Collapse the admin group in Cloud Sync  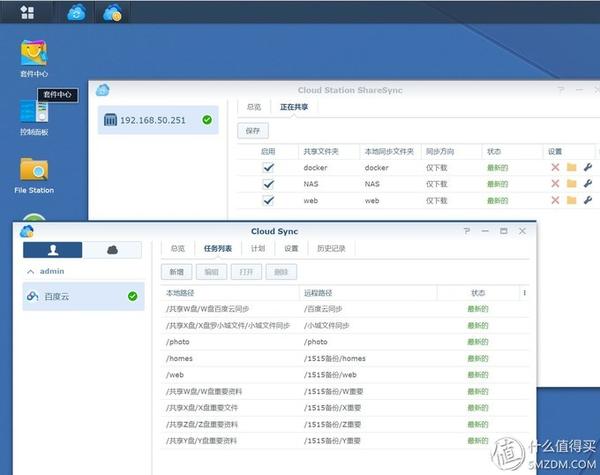[x=31, y=271]
